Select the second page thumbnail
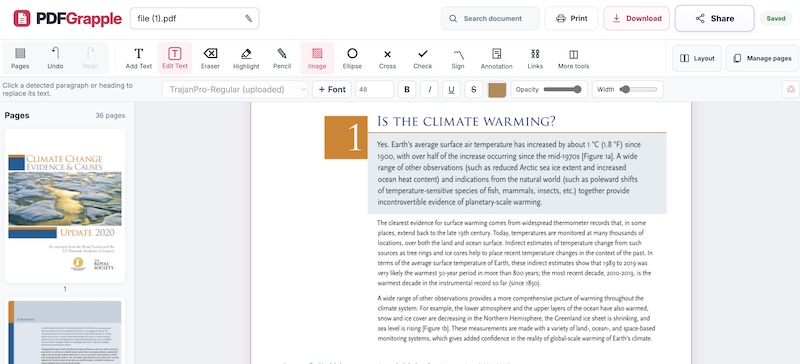The image size is (800, 364). click(x=65, y=332)
